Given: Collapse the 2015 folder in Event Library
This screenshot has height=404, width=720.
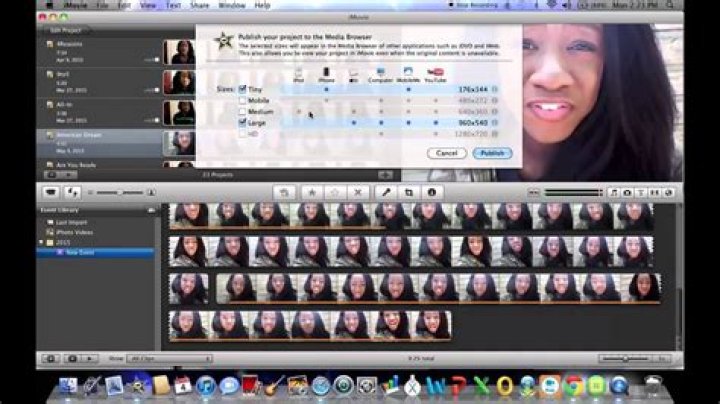Looking at the screenshot, I should 42,242.
